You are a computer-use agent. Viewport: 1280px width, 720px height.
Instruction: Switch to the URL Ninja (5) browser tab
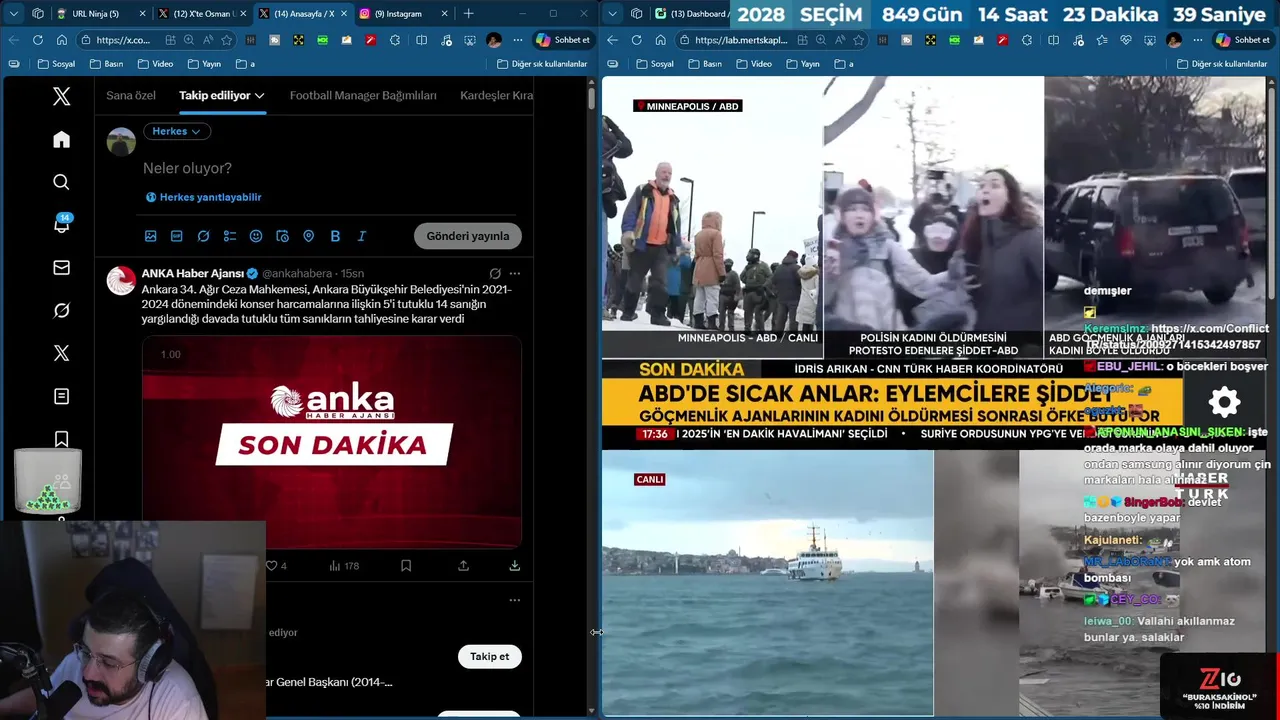pyautogui.click(x=101, y=14)
